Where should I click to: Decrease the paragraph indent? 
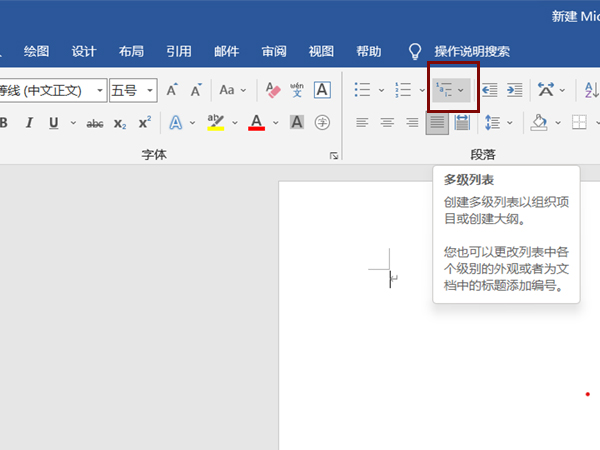490,90
